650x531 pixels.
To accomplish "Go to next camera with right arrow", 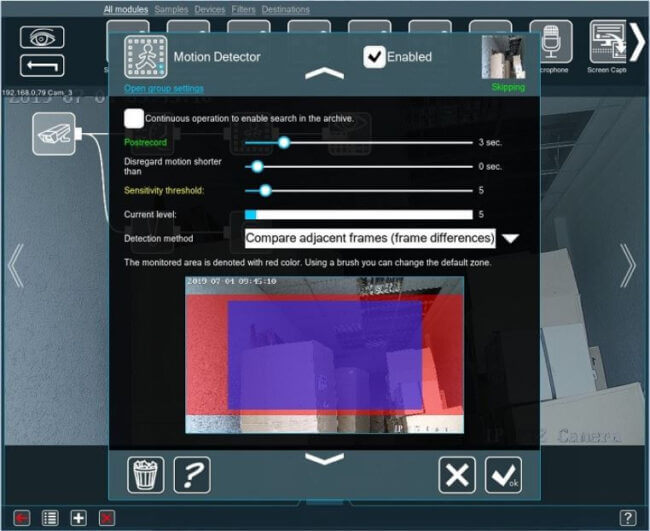I will coord(628,265).
